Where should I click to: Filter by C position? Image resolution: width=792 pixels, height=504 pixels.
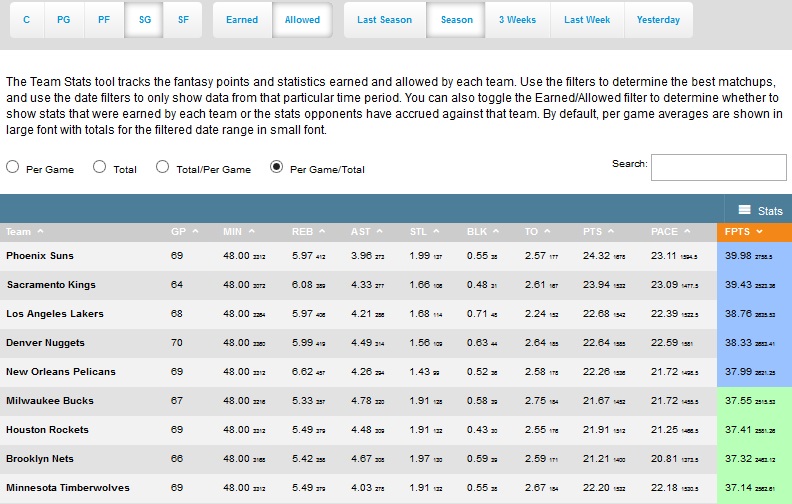click(x=27, y=20)
